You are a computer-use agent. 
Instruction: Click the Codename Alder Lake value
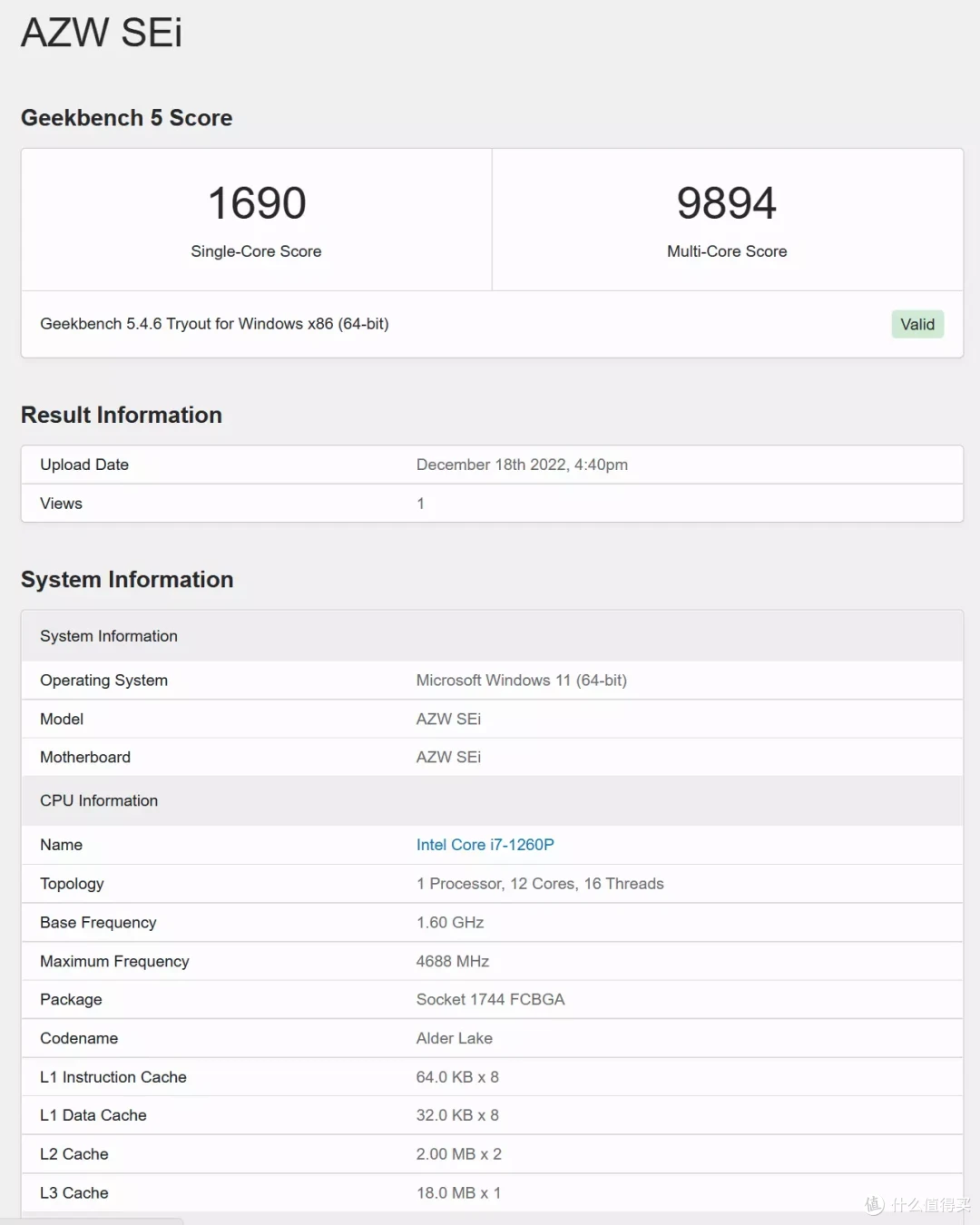[x=454, y=1038]
